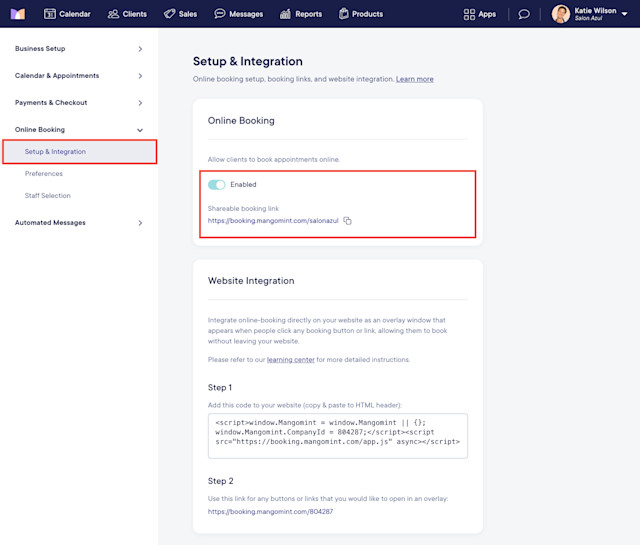Click the Calendar icon in top navigation
Viewport: 640px width, 545px height.
point(50,14)
